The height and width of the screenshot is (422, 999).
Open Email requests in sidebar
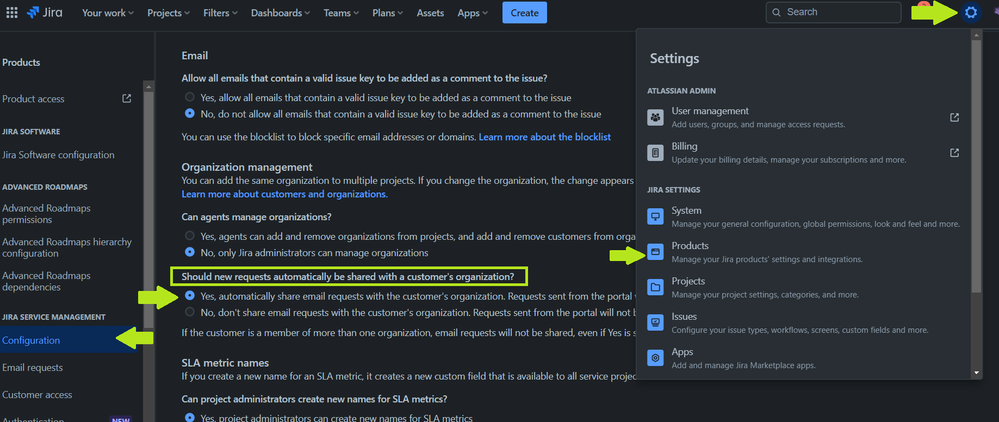pos(32,368)
